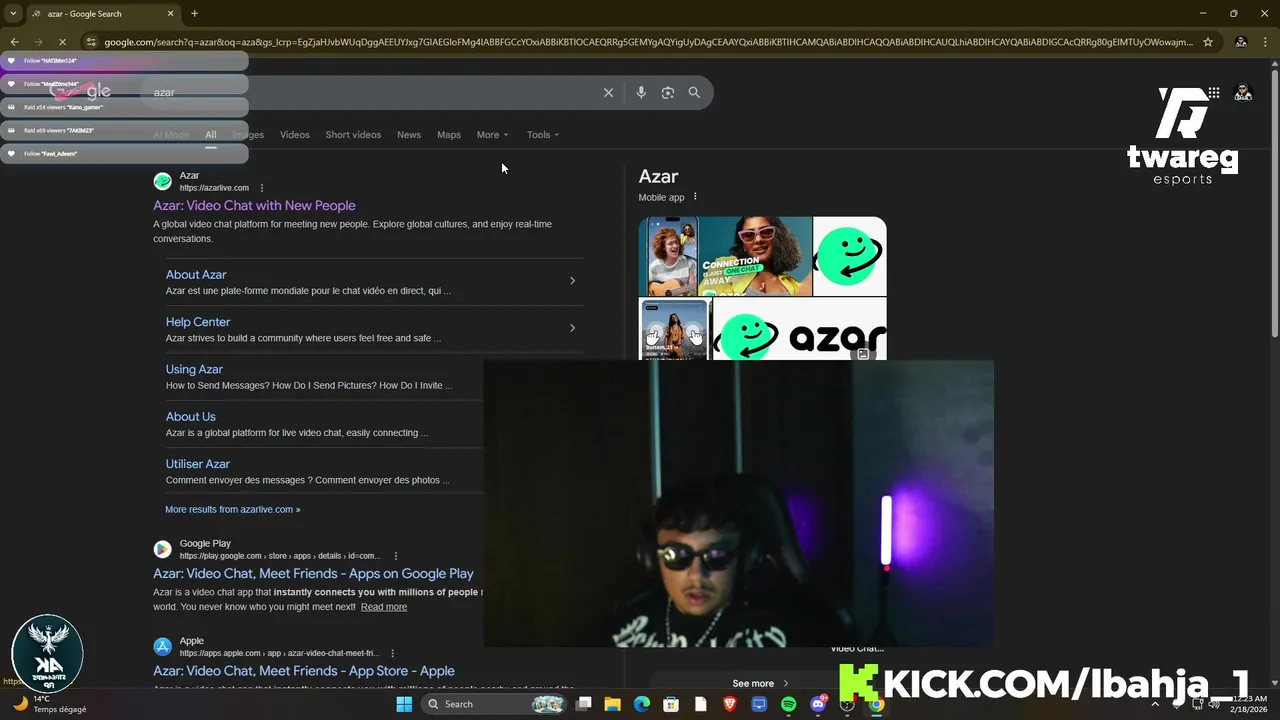Open the Chrome profile icon in the toolbar
The width and height of the screenshot is (1280, 720).
pos(1241,42)
